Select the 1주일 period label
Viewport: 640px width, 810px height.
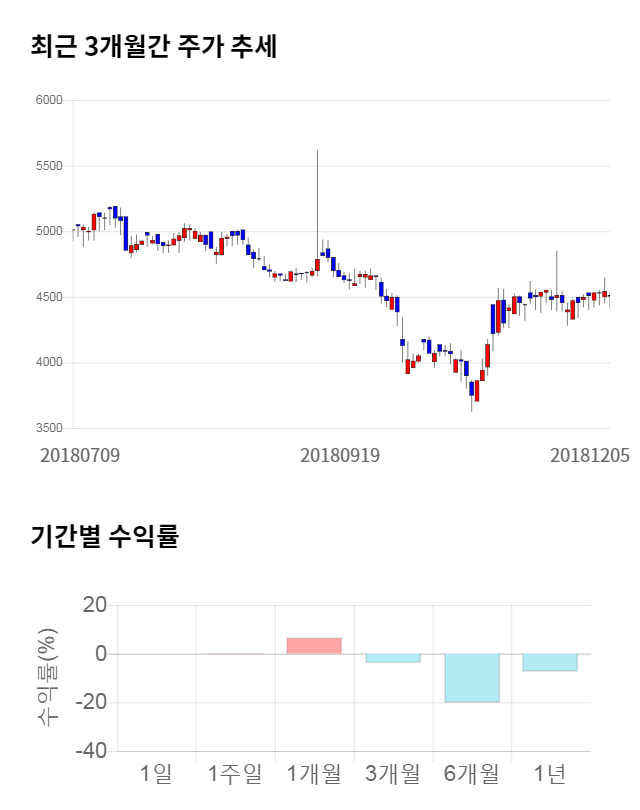(235, 773)
